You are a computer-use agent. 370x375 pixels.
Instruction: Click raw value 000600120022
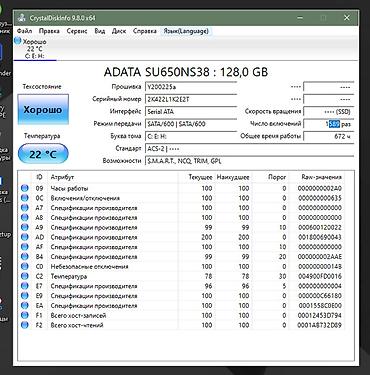pos(320,227)
